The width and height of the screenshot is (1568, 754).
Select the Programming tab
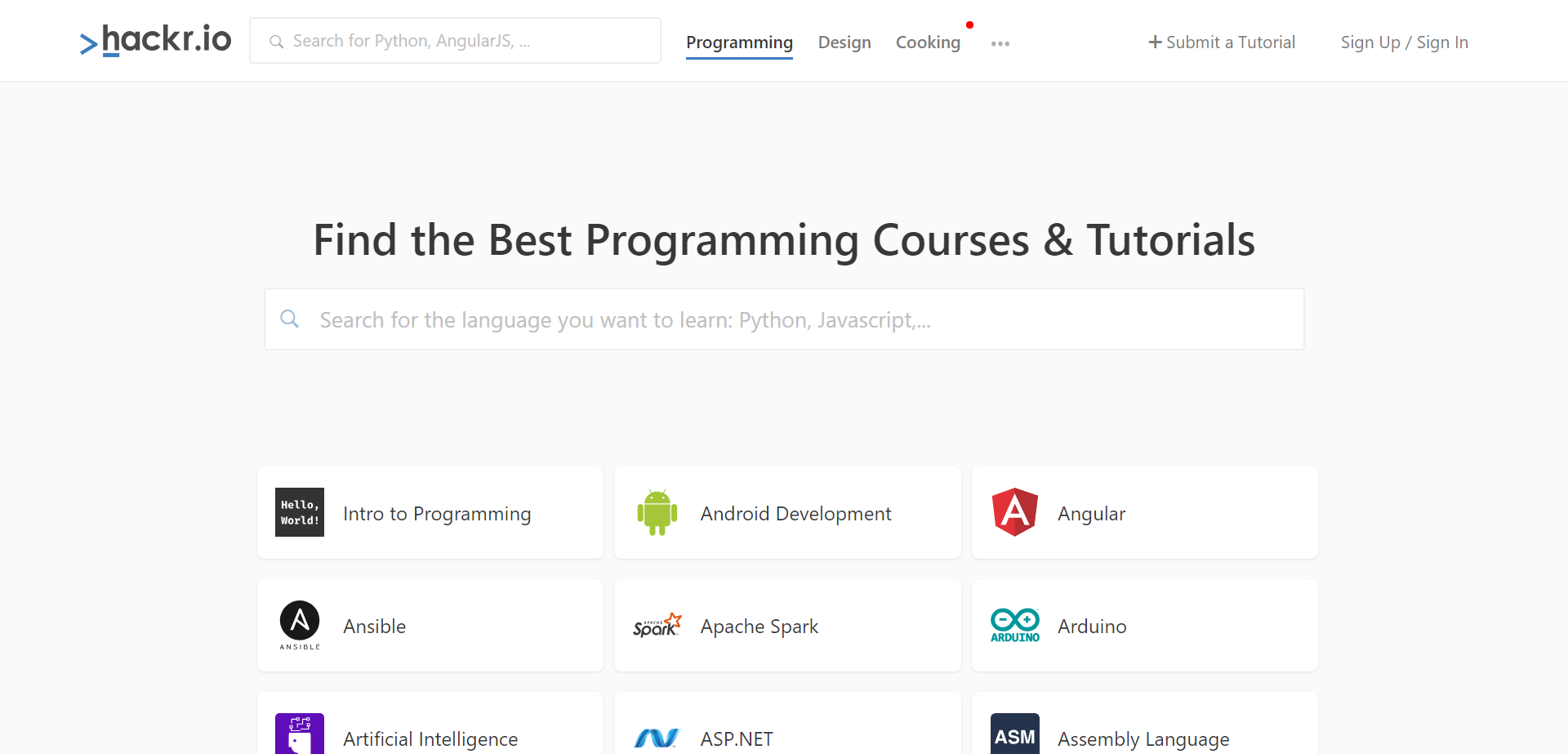pyautogui.click(x=739, y=42)
